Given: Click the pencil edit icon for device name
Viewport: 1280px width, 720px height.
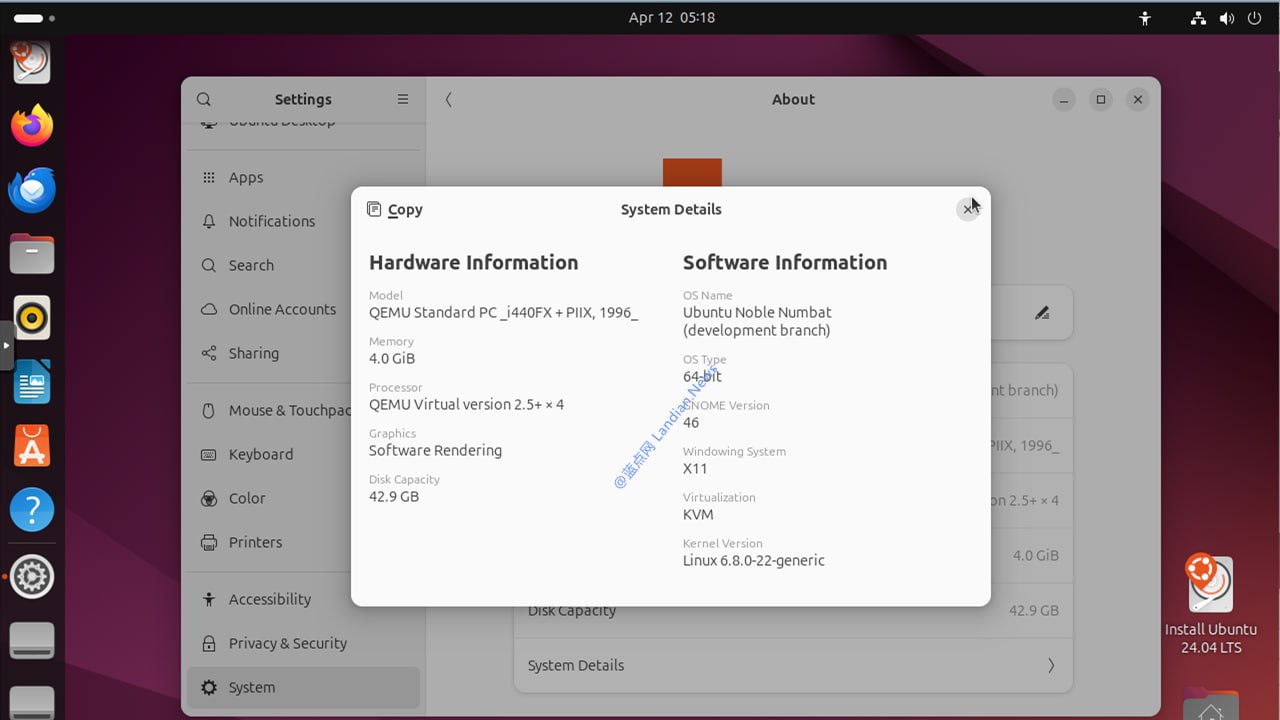Looking at the screenshot, I should [x=1042, y=313].
